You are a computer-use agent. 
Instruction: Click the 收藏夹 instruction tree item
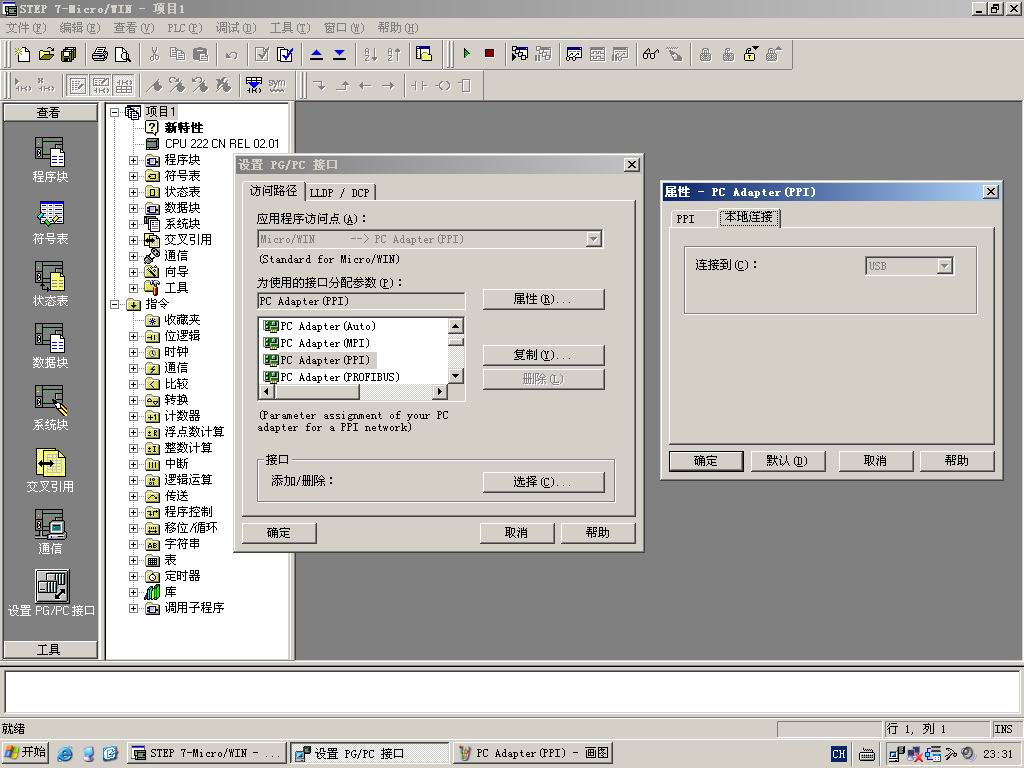tap(182, 320)
